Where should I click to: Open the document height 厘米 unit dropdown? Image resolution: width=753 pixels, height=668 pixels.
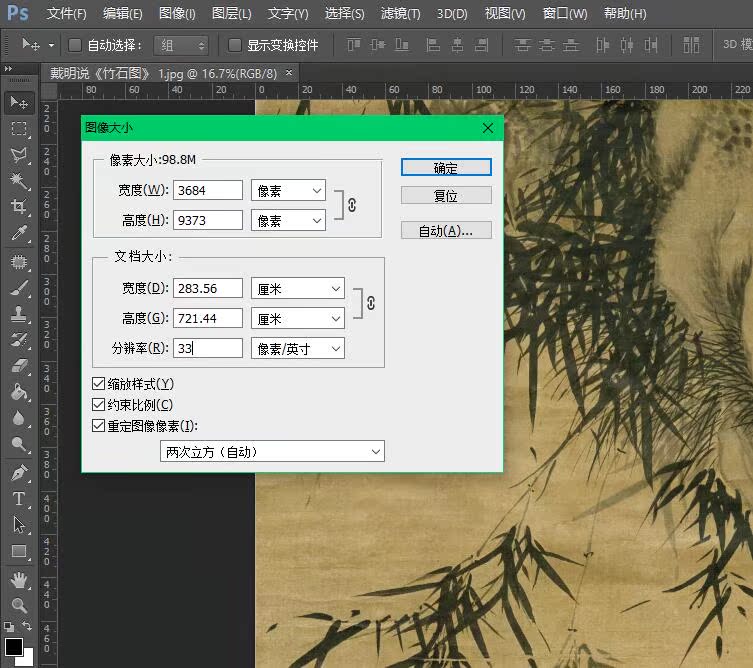[298, 318]
